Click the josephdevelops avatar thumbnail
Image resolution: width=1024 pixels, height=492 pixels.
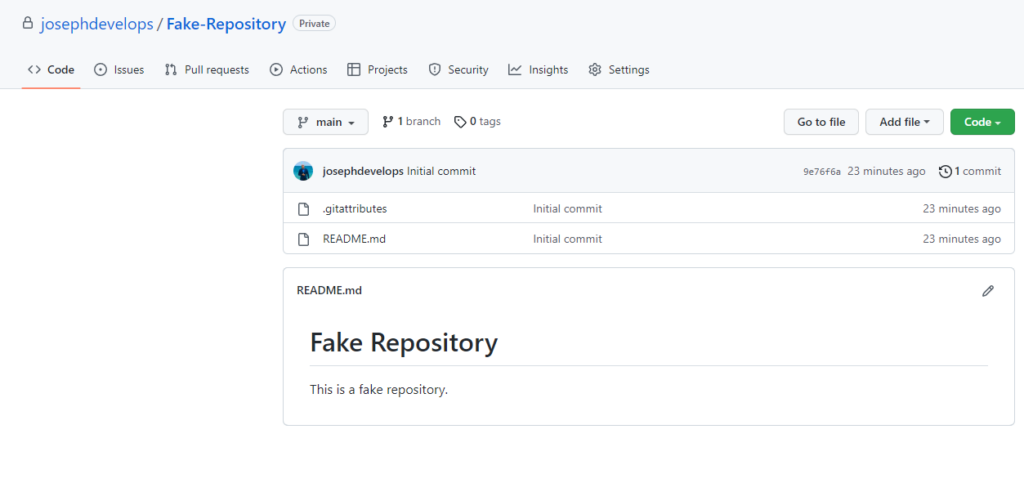tap(303, 171)
